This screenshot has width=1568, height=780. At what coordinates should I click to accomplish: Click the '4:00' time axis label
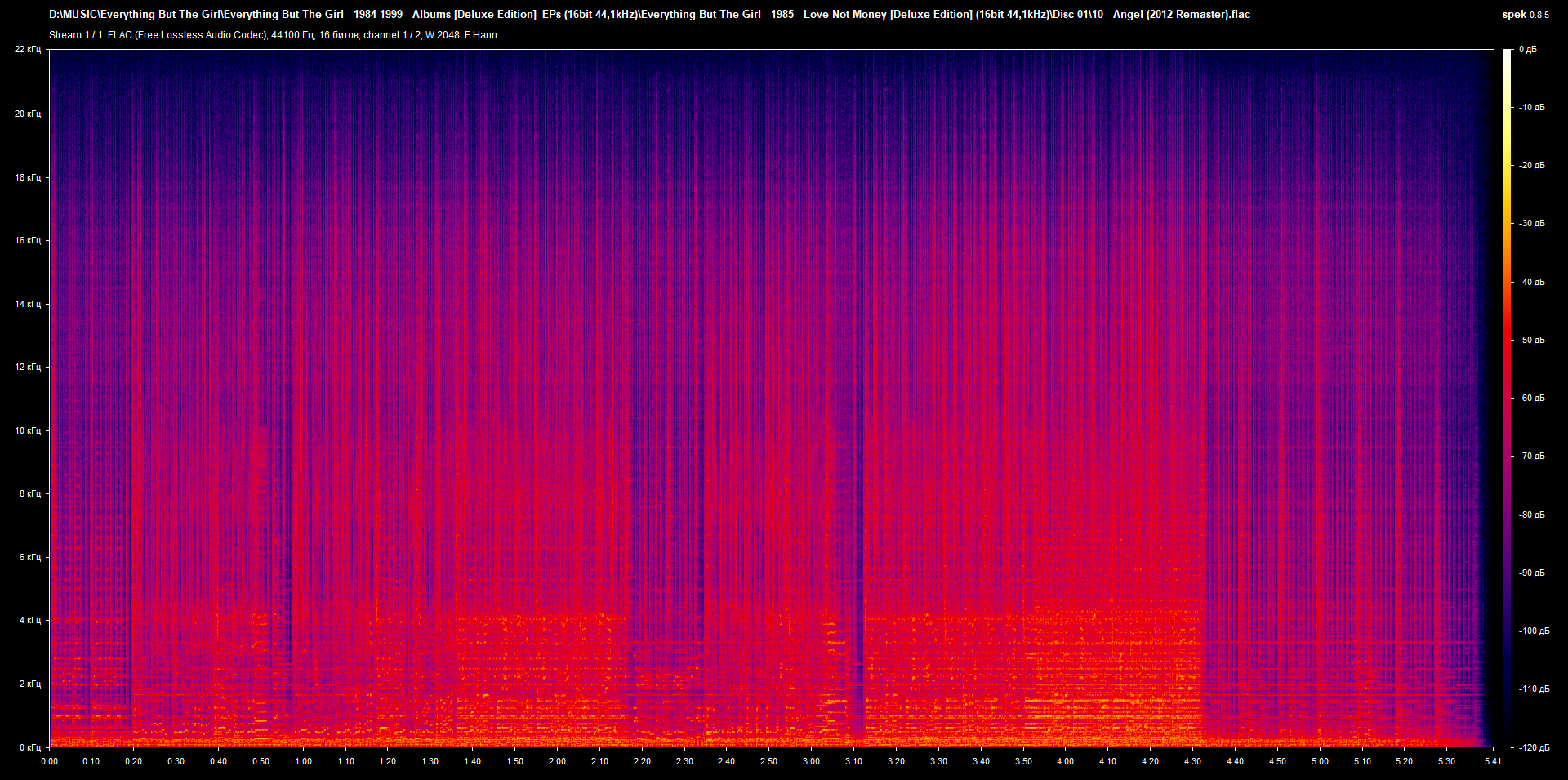pos(1065,761)
